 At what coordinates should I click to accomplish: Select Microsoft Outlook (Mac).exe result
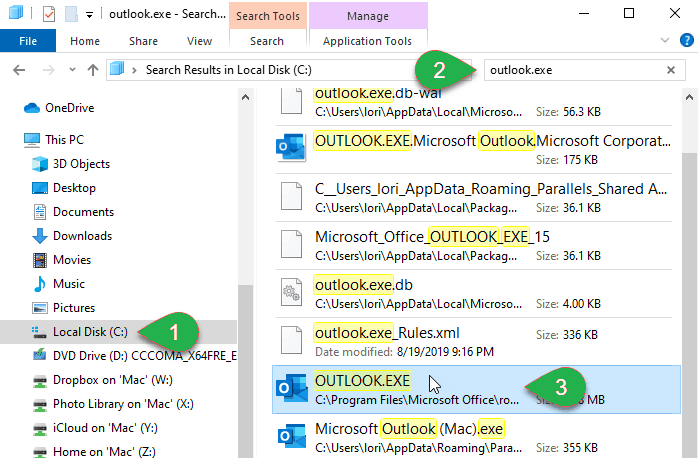(x=474, y=437)
